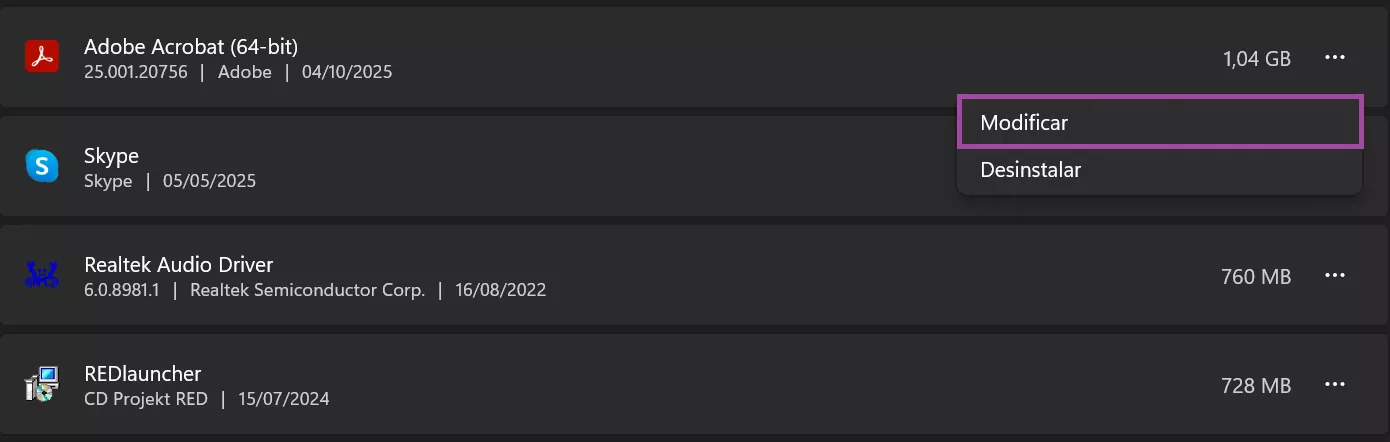Click the 760 MB size label
This screenshot has width=1390, height=442.
click(x=1256, y=277)
